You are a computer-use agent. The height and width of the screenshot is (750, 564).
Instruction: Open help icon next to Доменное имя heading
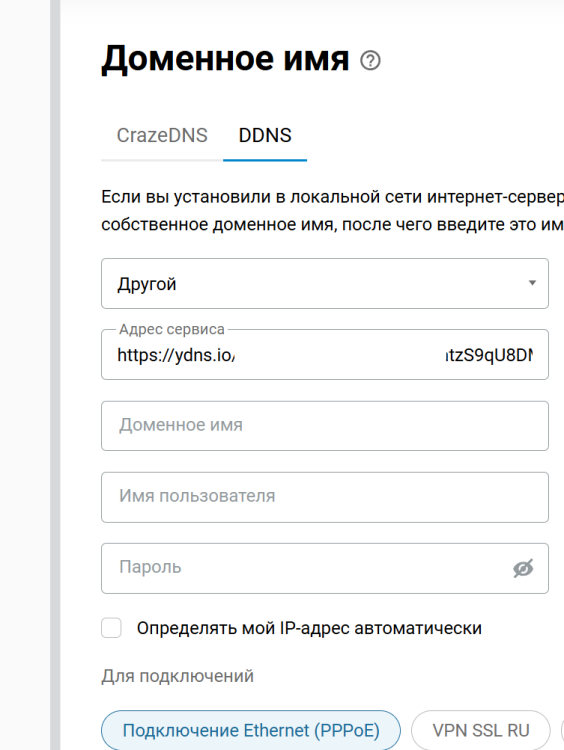click(x=370, y=61)
